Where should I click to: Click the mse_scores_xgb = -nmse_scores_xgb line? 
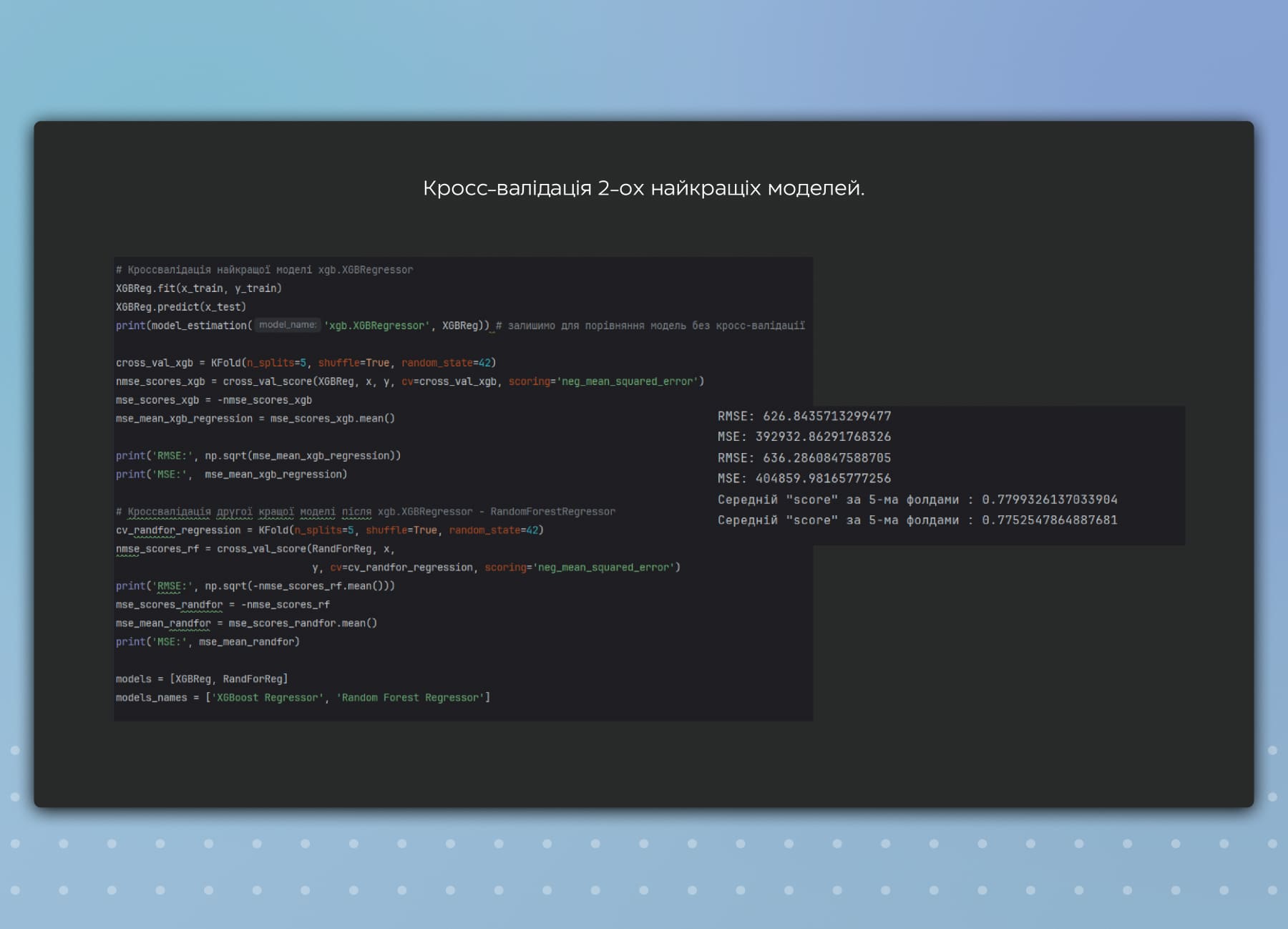point(214,400)
